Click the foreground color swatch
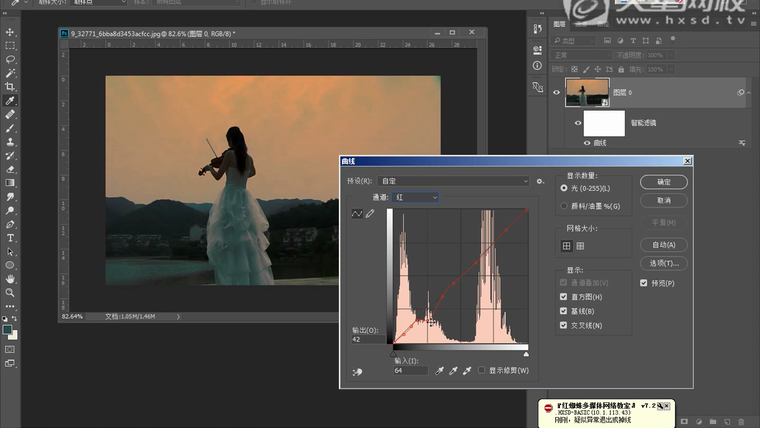The height and width of the screenshot is (428, 760). tap(7, 328)
